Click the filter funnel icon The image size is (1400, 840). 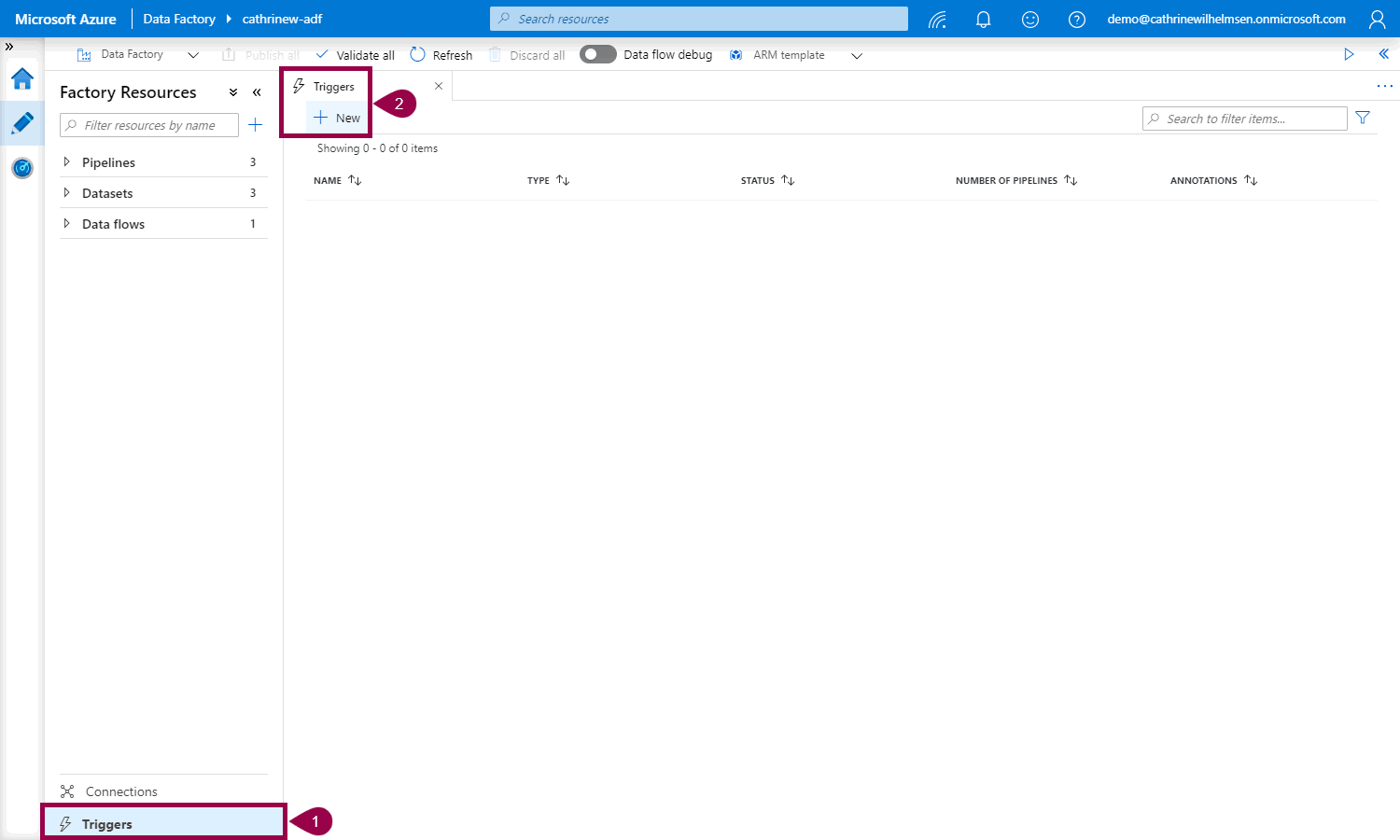coord(1363,119)
